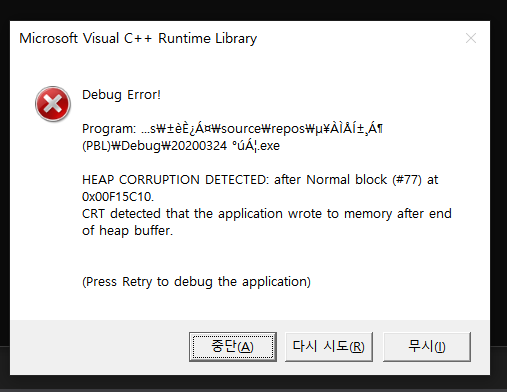Click the dark backdrop outside the dialog
Image resolution: width=507 pixels, height=392 pixels.
[x=253, y=9]
